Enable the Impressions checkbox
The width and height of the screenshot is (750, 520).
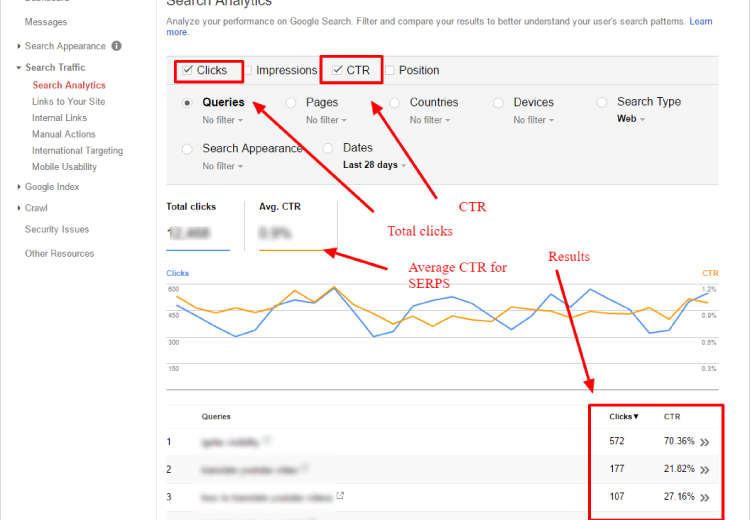point(247,70)
